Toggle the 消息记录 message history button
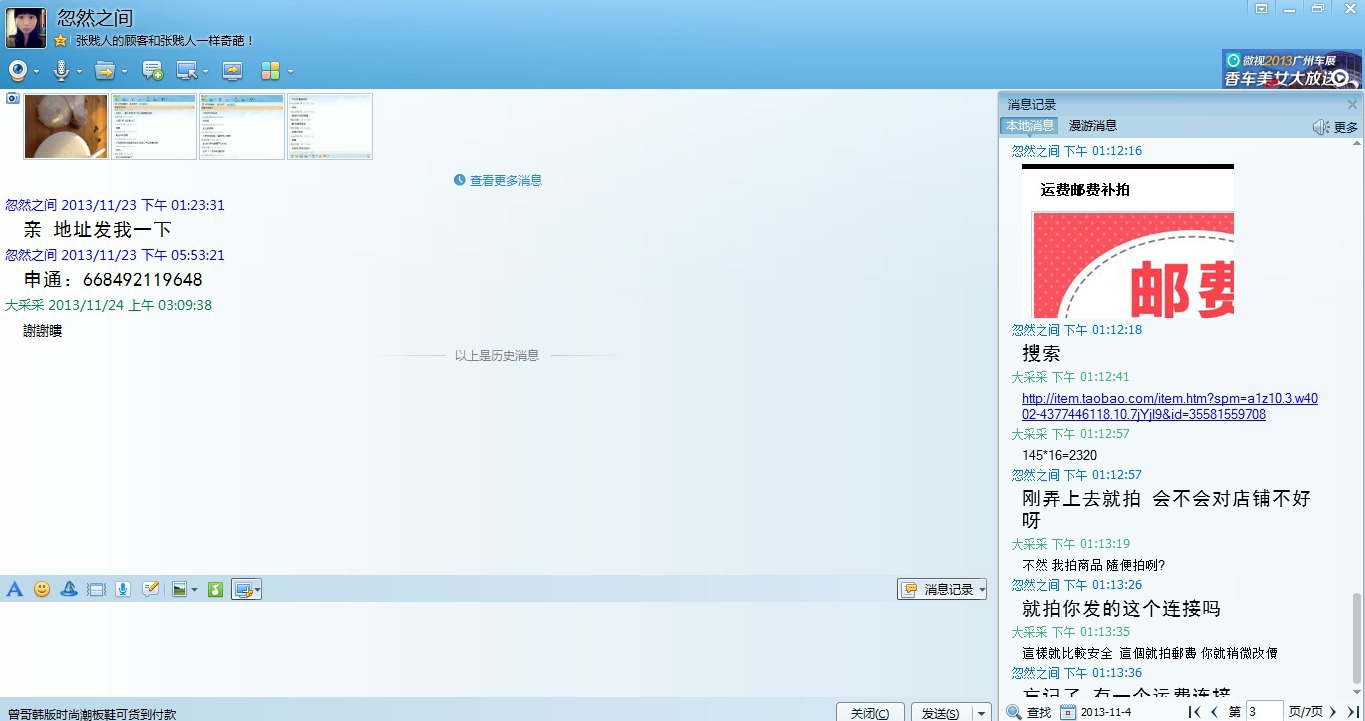The height and width of the screenshot is (721, 1365). point(942,590)
